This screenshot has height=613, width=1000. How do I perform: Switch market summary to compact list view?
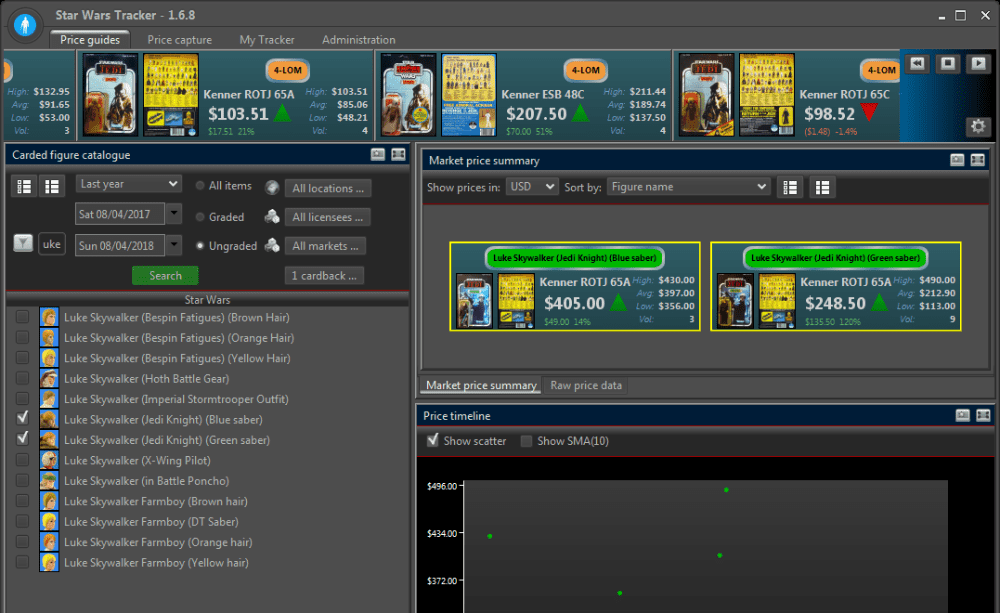823,188
